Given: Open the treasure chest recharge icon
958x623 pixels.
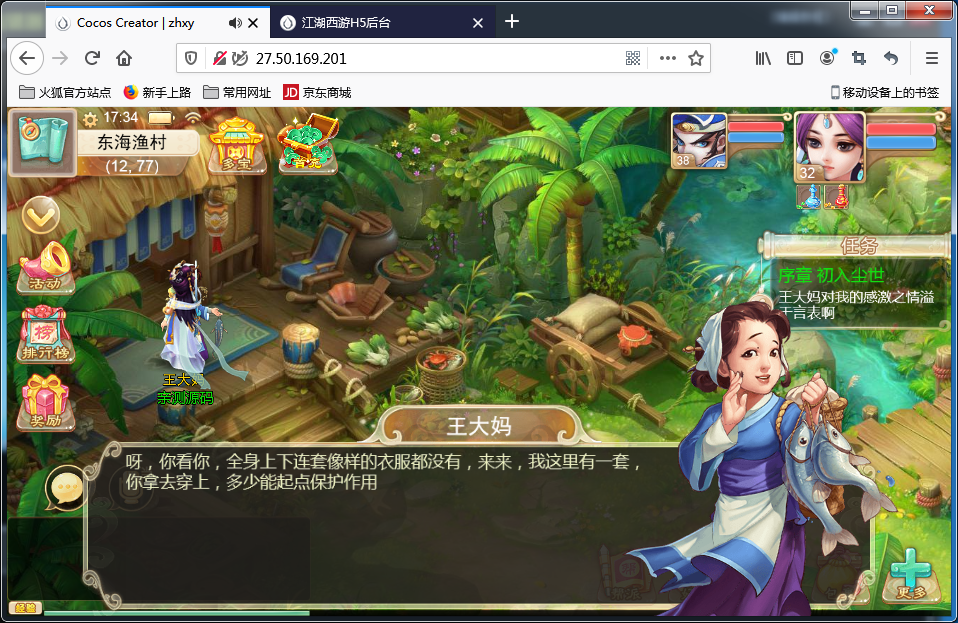Looking at the screenshot, I should [x=309, y=143].
